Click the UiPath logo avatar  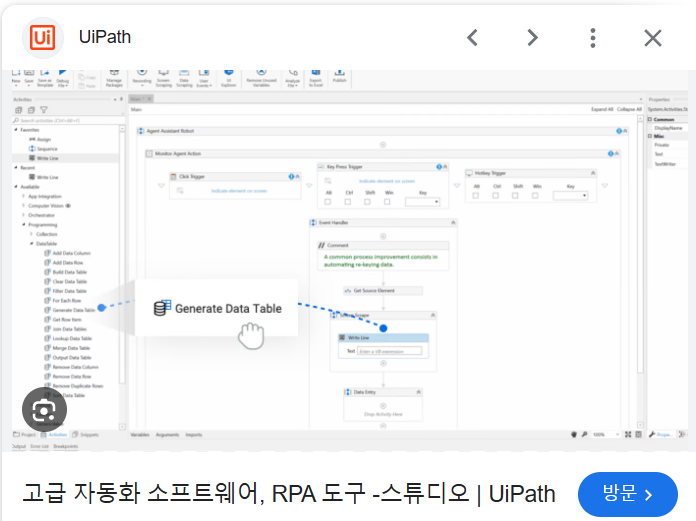(43, 38)
